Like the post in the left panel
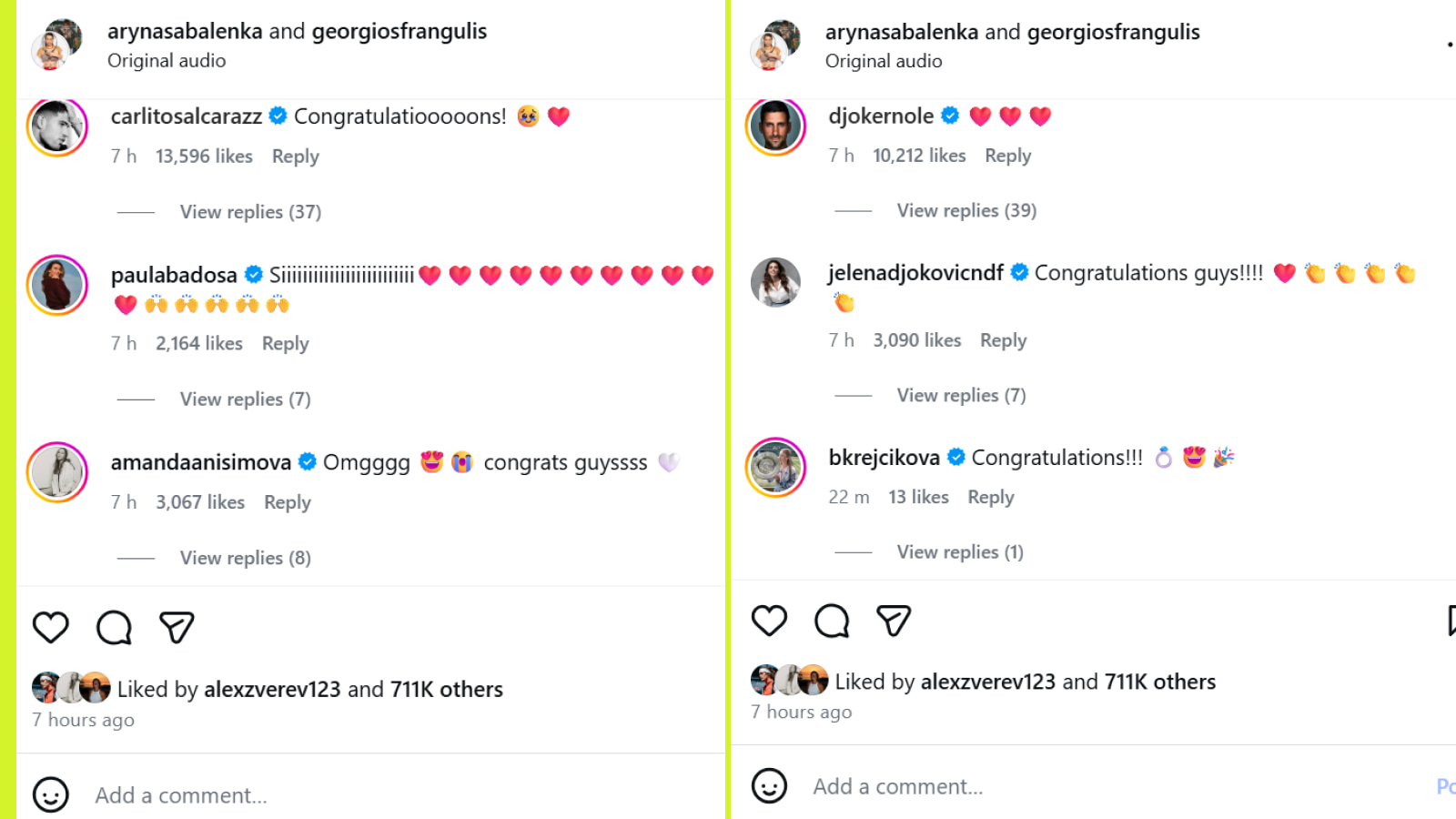This screenshot has height=819, width=1456. coord(51,627)
